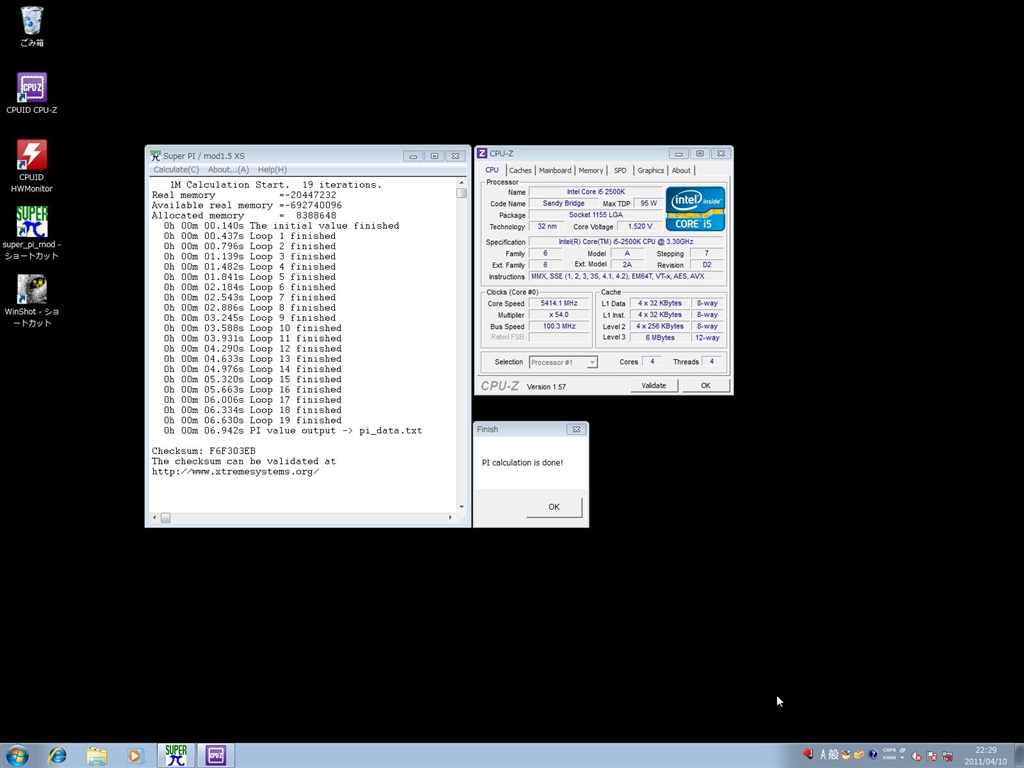The image size is (1024, 768).
Task: Click 'PI calculation is done!' message
Action: (522, 462)
